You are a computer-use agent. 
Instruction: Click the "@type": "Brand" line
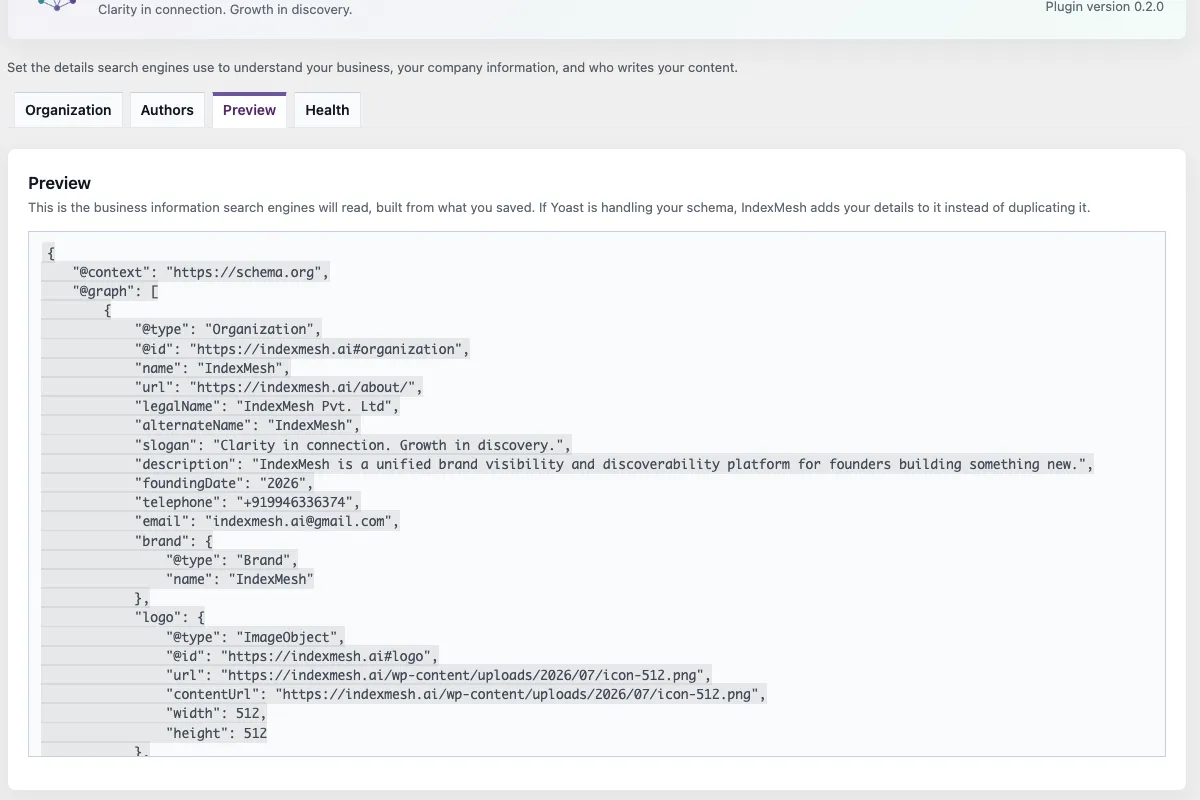point(232,560)
